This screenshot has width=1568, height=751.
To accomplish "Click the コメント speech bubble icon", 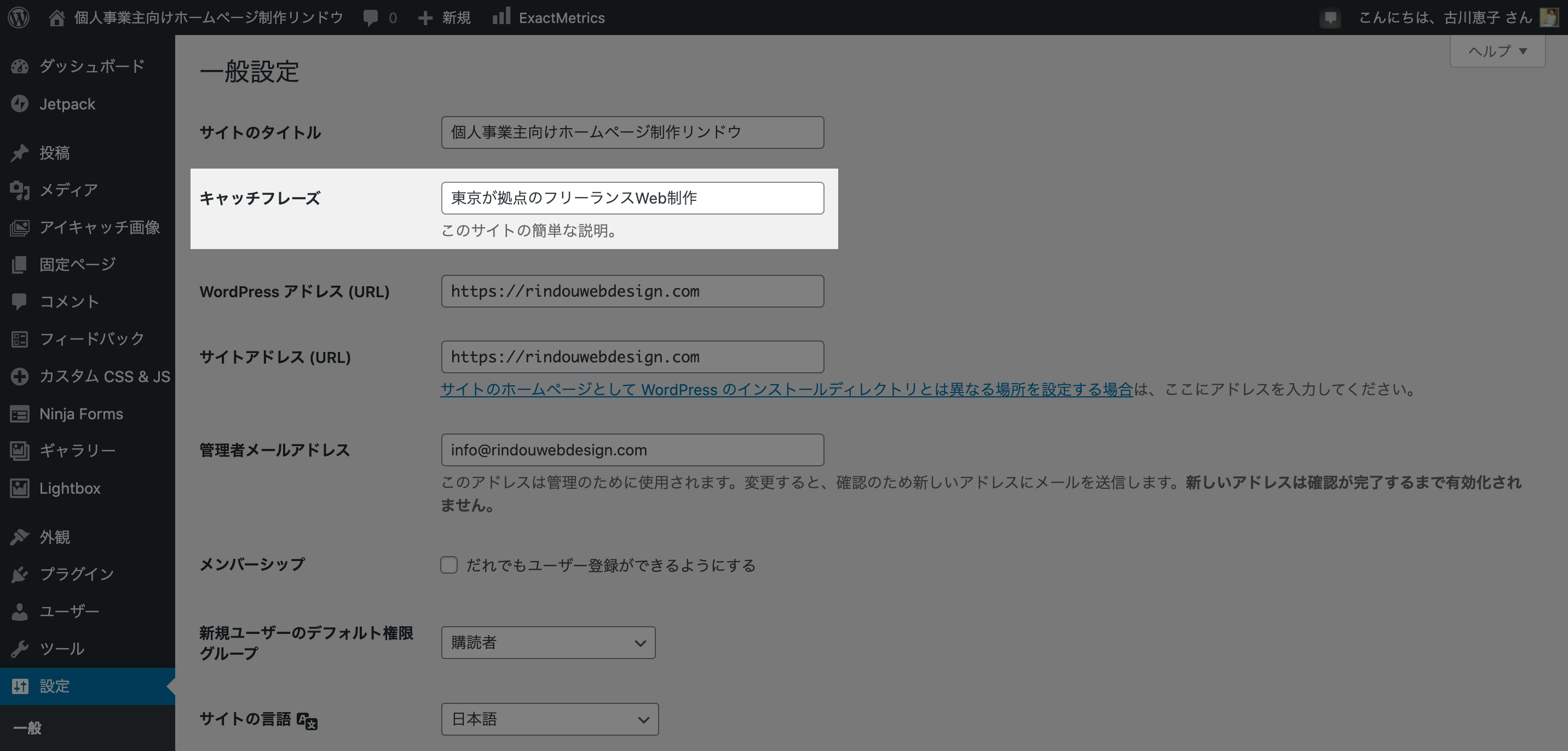I will pyautogui.click(x=20, y=301).
